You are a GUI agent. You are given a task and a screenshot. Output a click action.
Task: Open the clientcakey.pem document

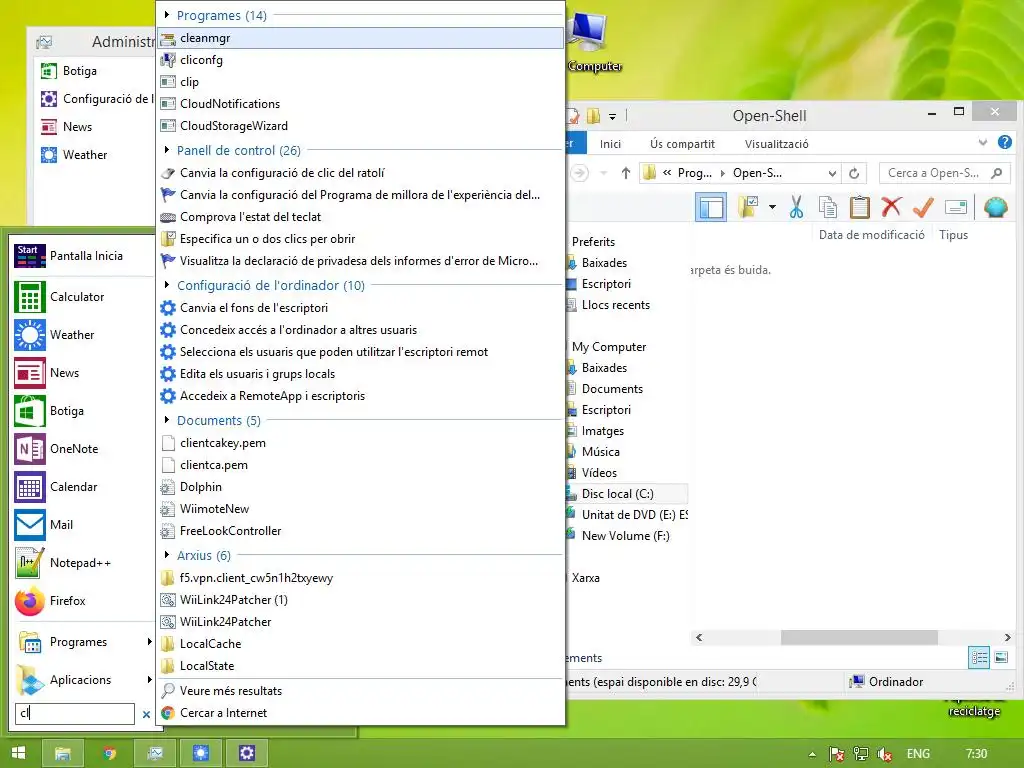click(x=360, y=443)
